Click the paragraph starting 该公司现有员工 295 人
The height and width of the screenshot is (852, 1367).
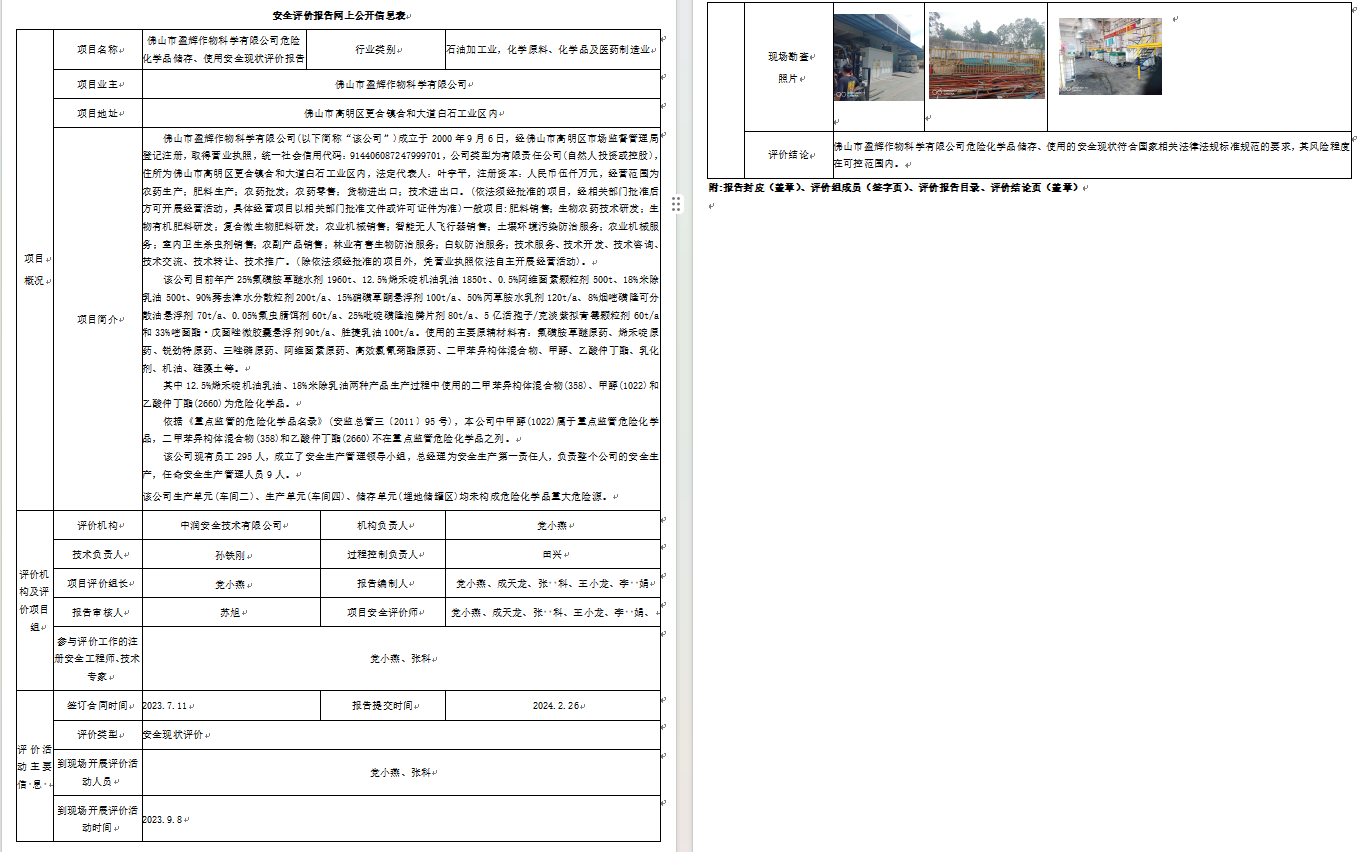[x=401, y=465]
